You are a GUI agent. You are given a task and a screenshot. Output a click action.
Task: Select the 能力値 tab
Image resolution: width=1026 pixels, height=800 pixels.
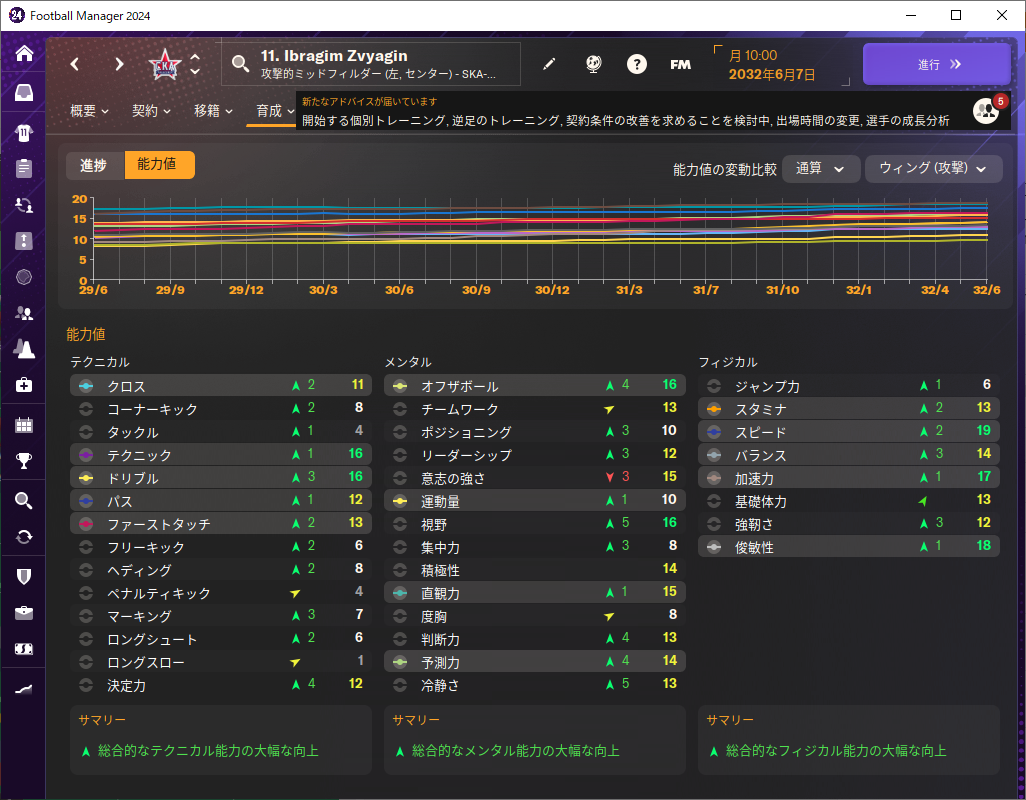click(159, 165)
